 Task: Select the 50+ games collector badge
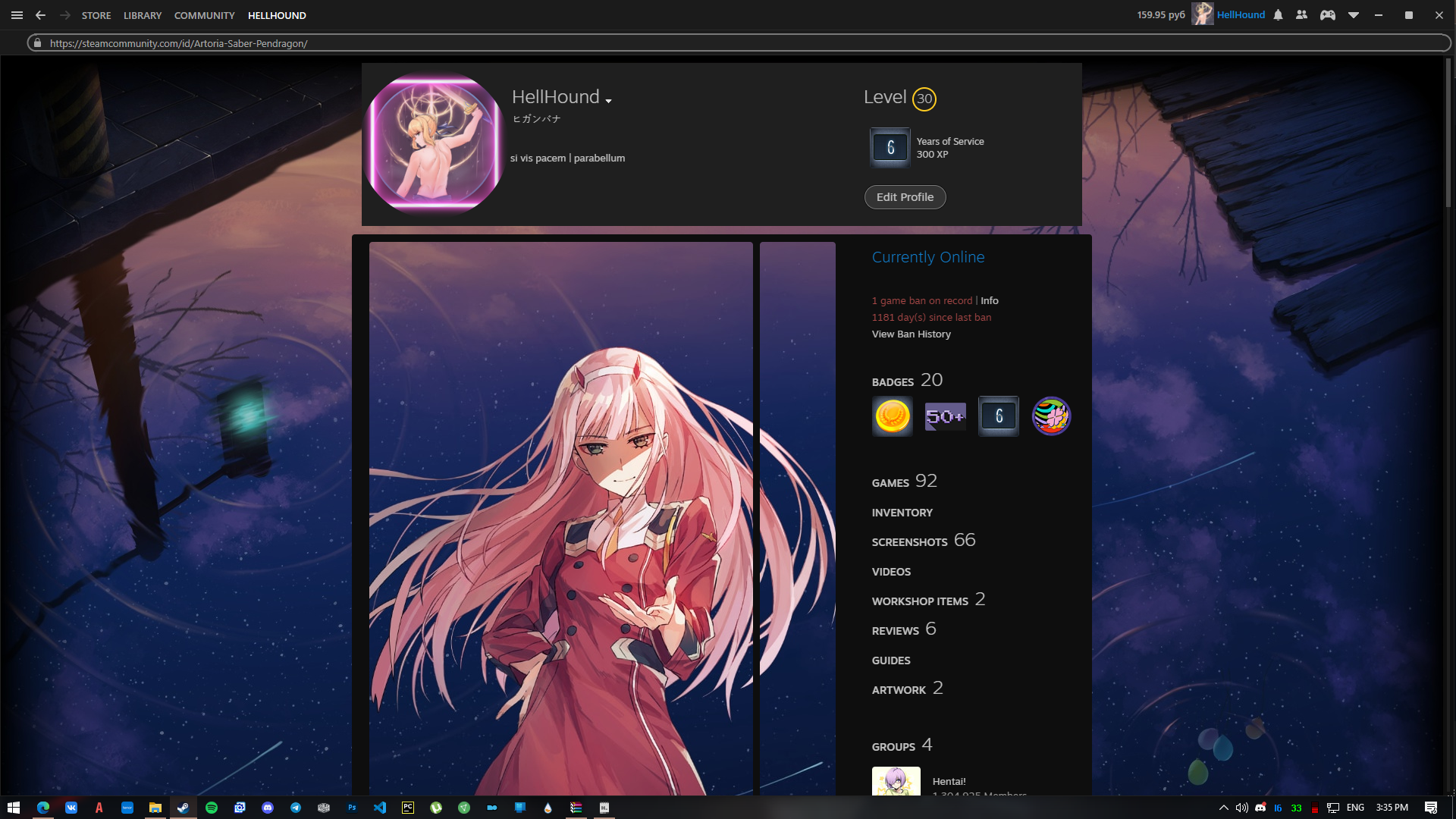pos(945,416)
